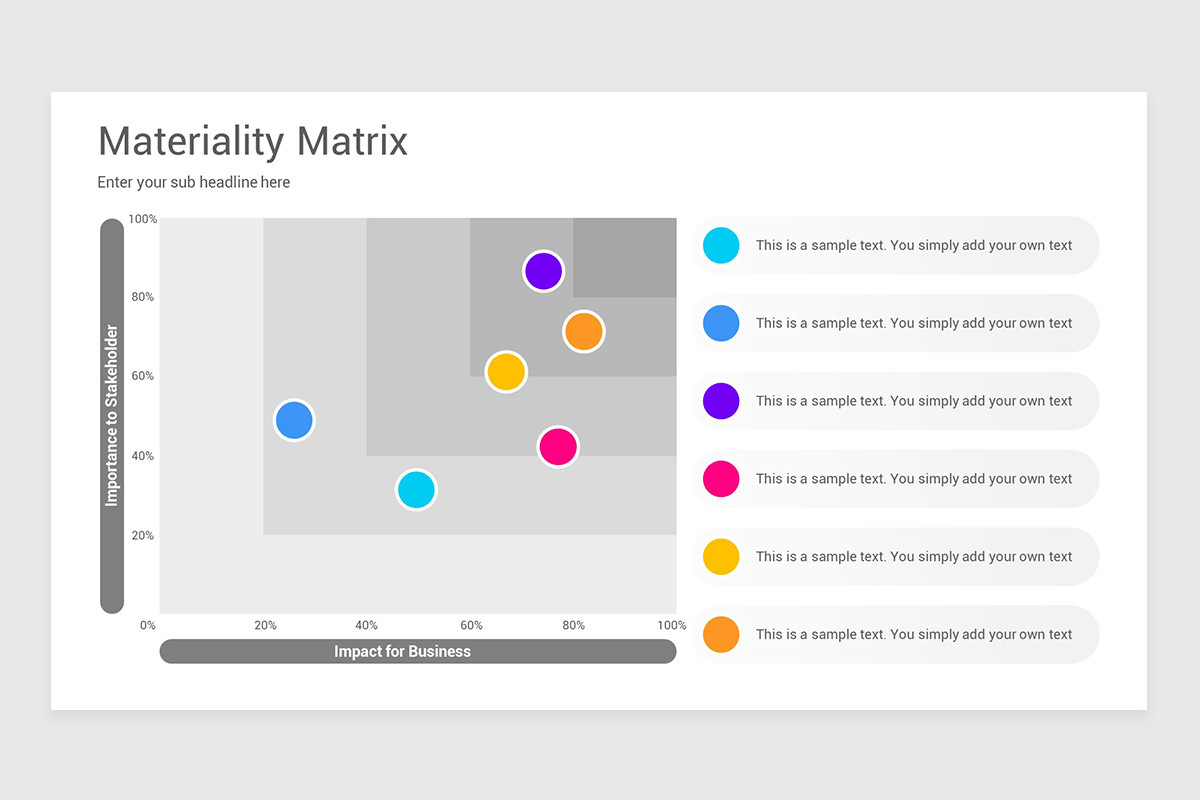Image resolution: width=1200 pixels, height=800 pixels.
Task: Click the purple dot on the matrix chart
Action: 543,271
